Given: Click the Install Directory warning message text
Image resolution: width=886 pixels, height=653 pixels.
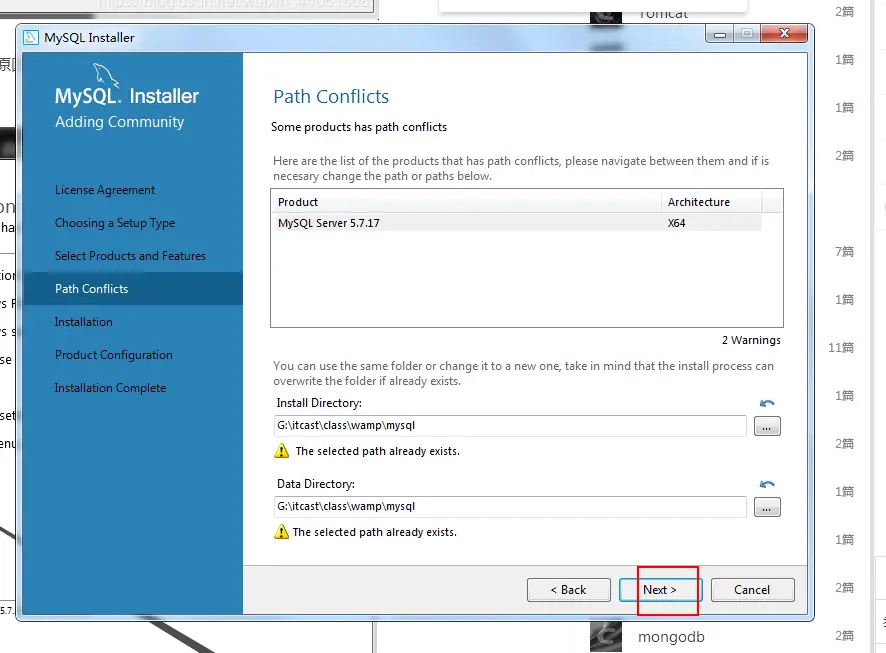Looking at the screenshot, I should click(x=377, y=451).
